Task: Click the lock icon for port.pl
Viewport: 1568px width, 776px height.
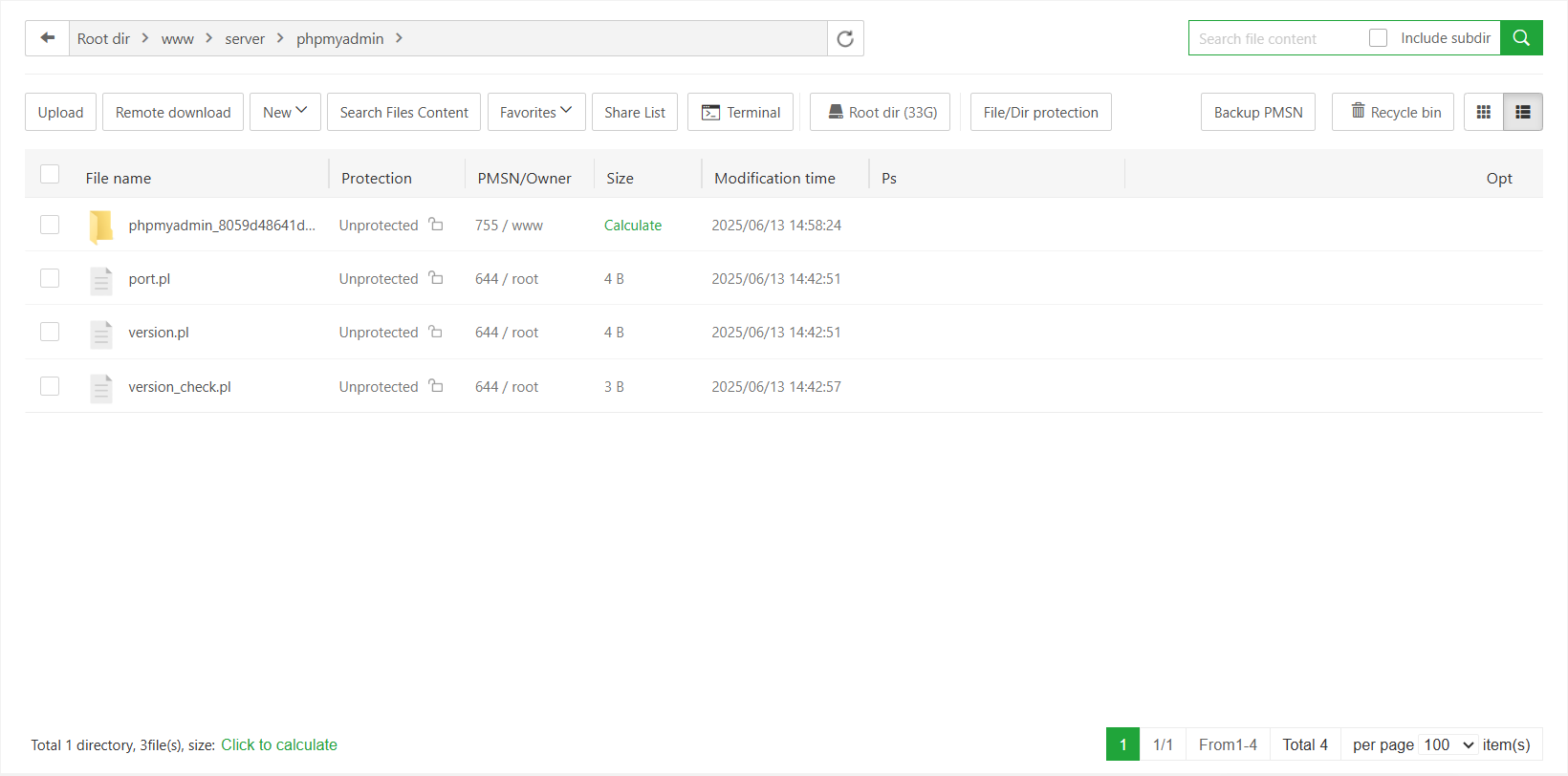Action: coord(436,278)
